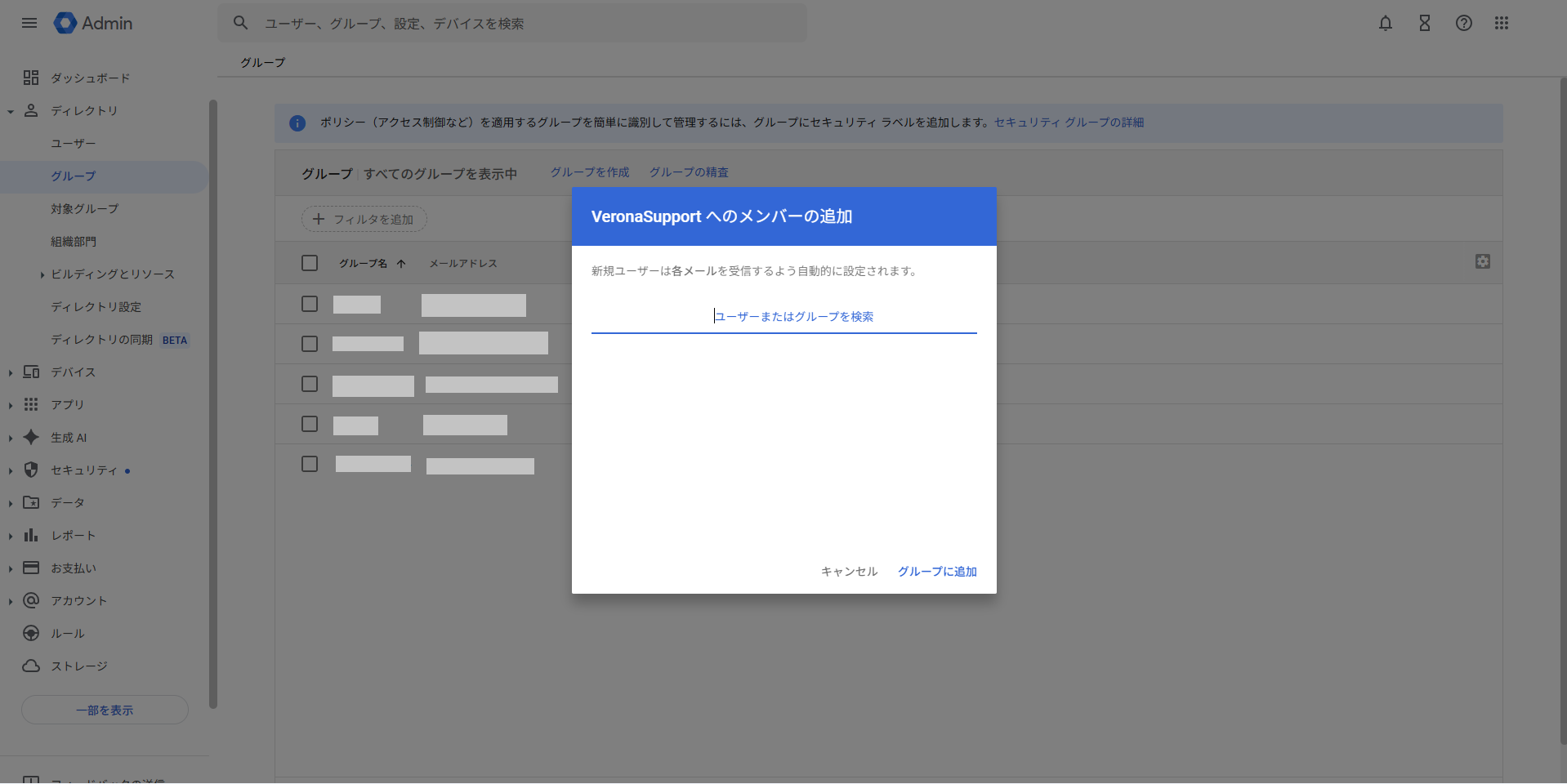The image size is (1567, 784).
Task: Open the notifications bell
Action: [1386, 23]
